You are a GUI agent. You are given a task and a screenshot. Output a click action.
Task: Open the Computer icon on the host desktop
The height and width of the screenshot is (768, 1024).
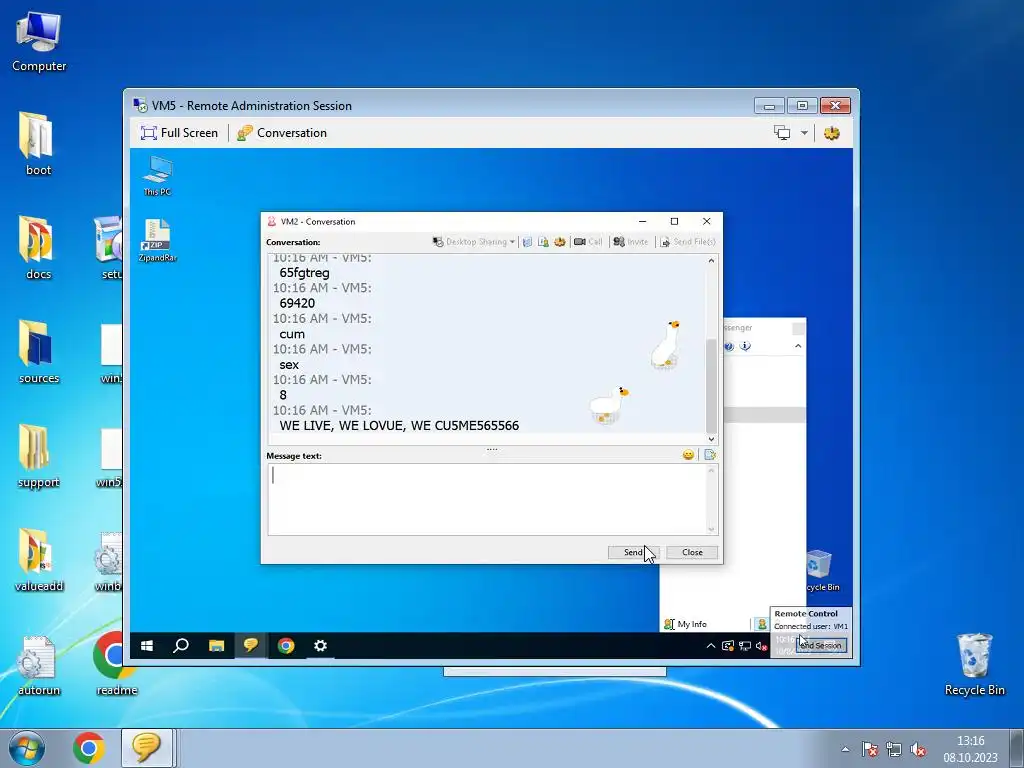click(39, 41)
